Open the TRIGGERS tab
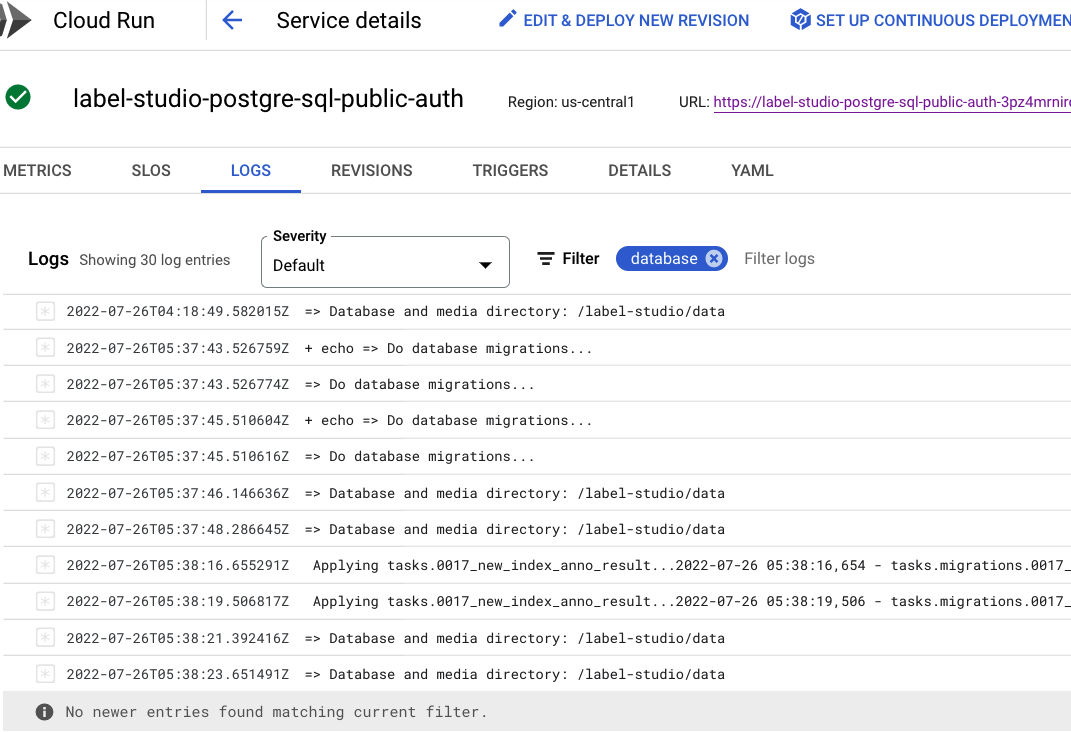The height and width of the screenshot is (732, 1071). [x=510, y=170]
